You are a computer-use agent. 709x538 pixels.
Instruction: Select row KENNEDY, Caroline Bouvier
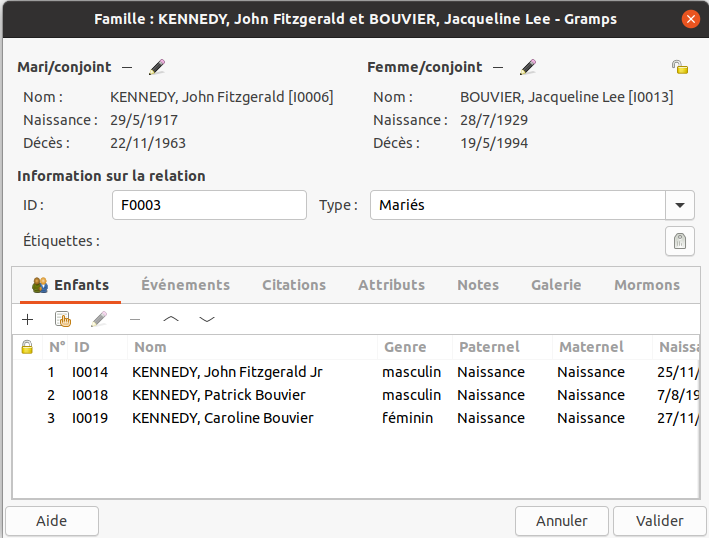point(356,418)
